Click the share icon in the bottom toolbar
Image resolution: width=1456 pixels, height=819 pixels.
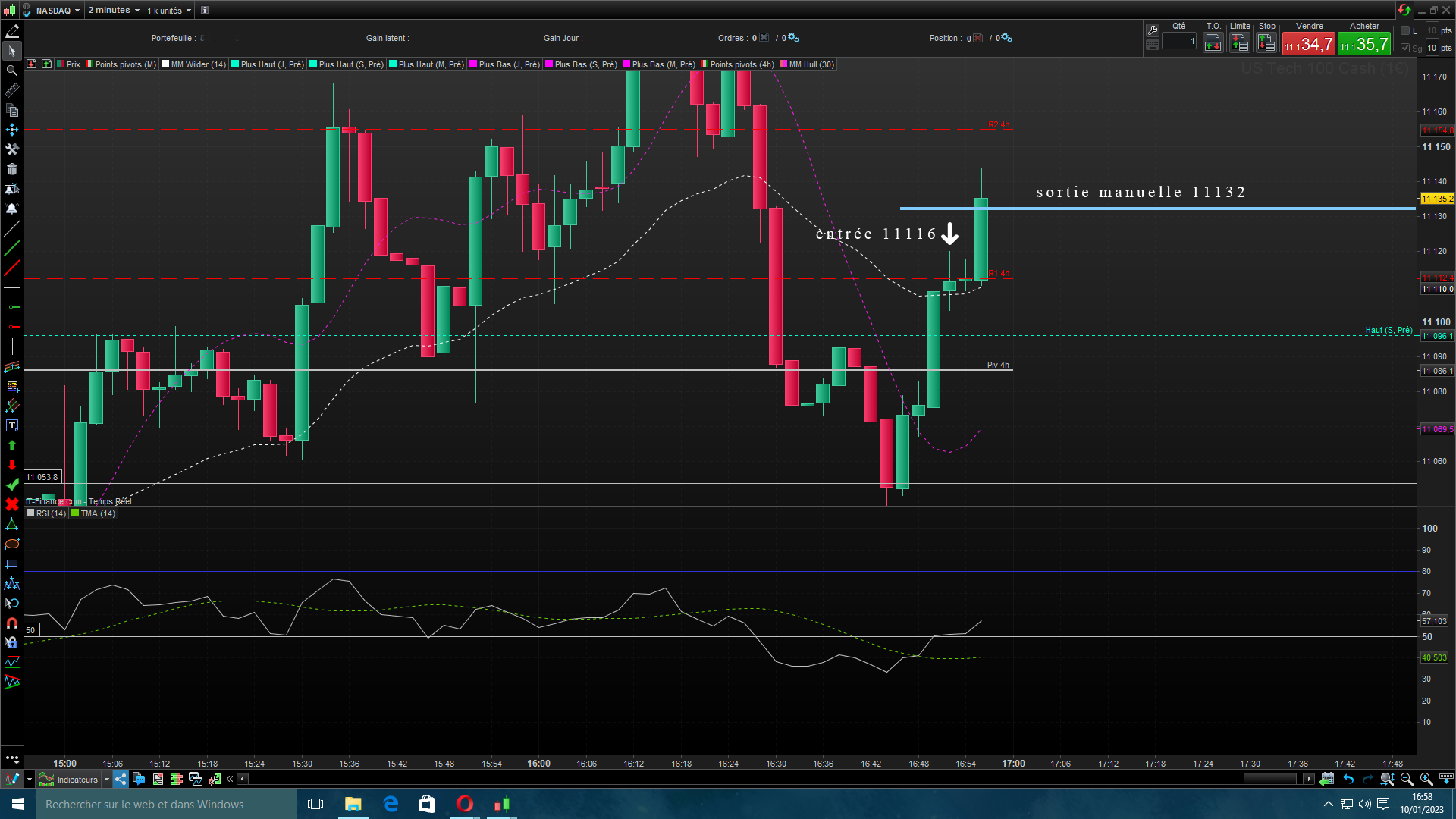click(121, 780)
